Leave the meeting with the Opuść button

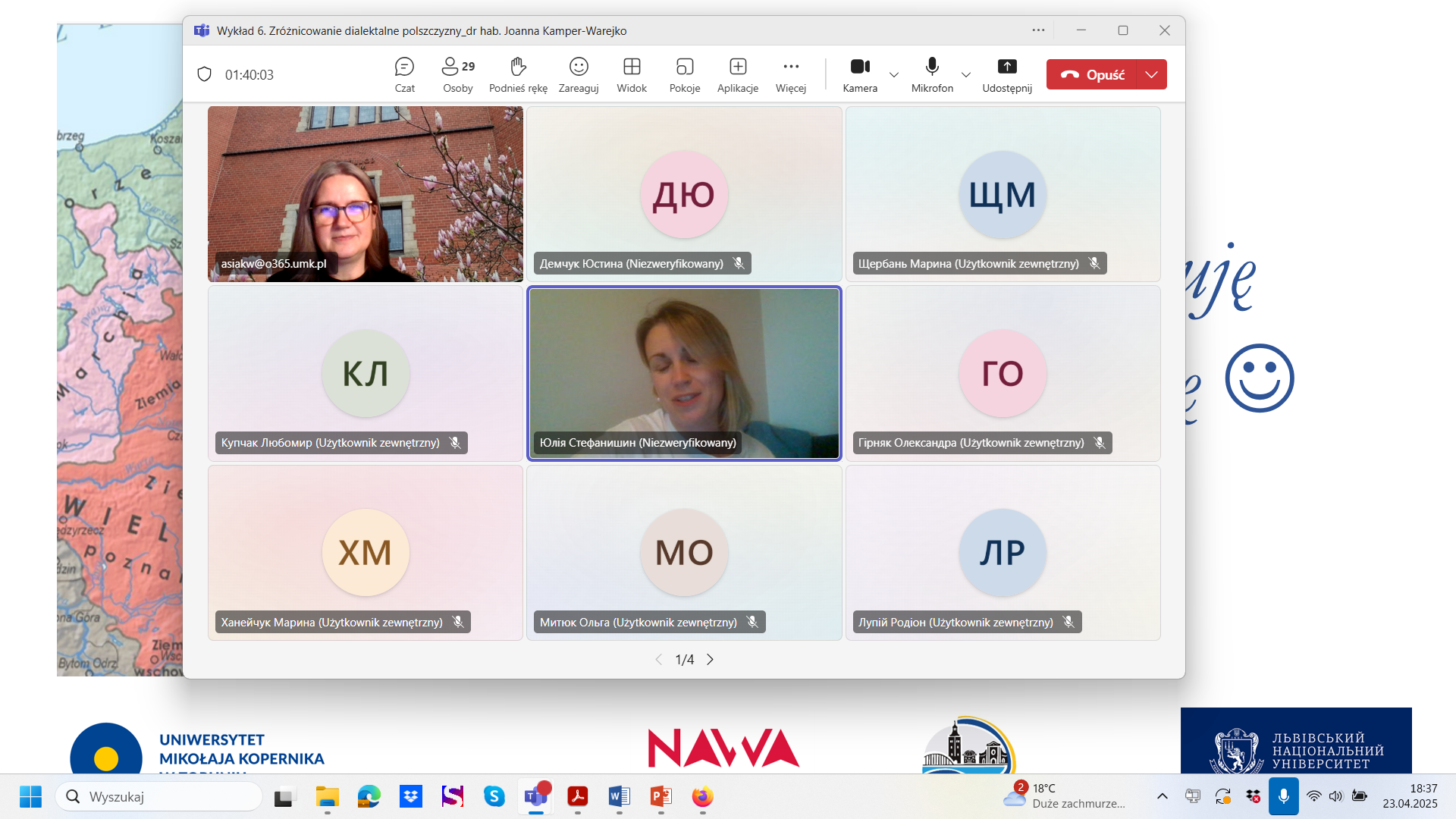click(1092, 74)
